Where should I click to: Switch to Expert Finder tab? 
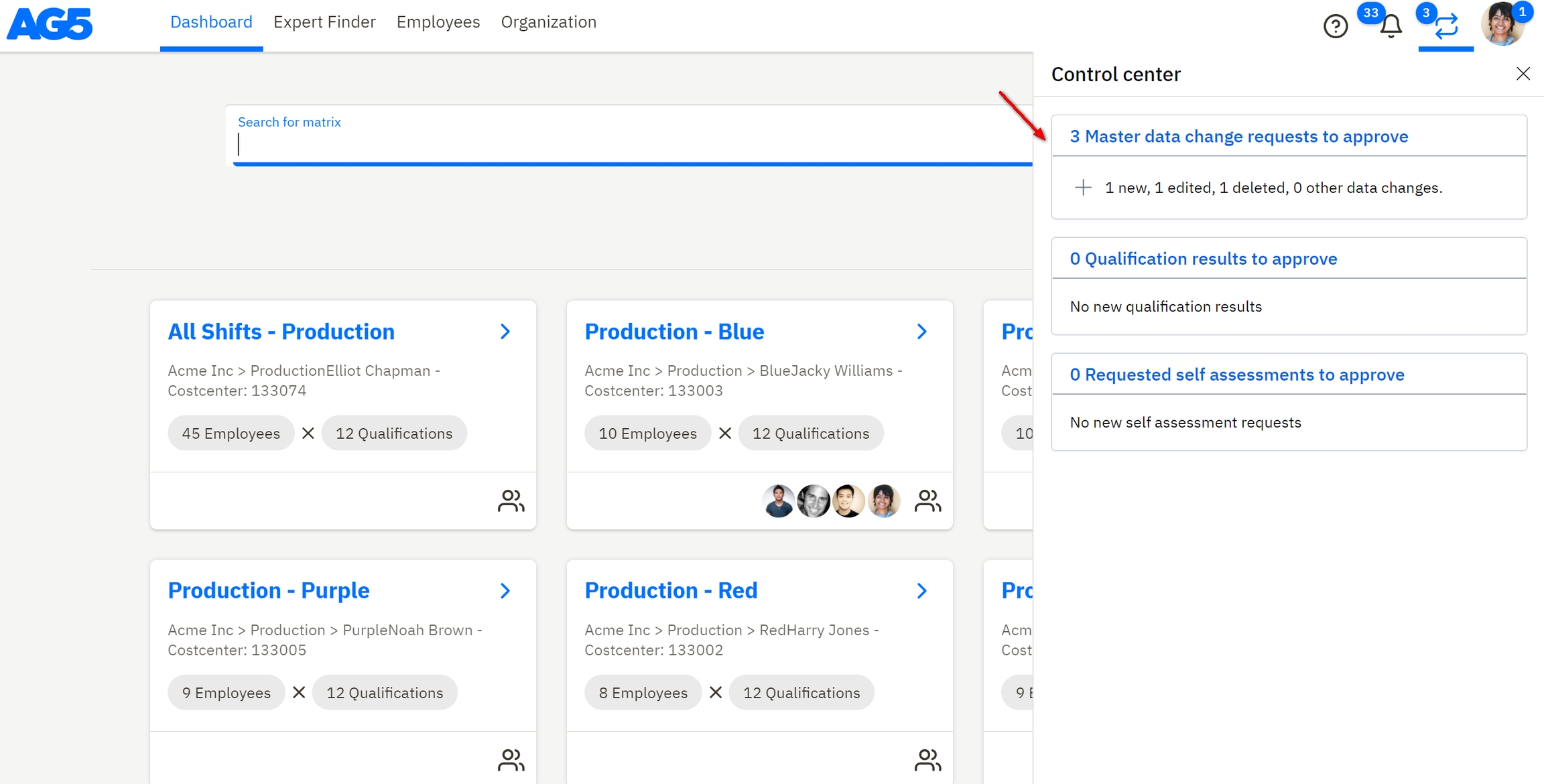(324, 22)
